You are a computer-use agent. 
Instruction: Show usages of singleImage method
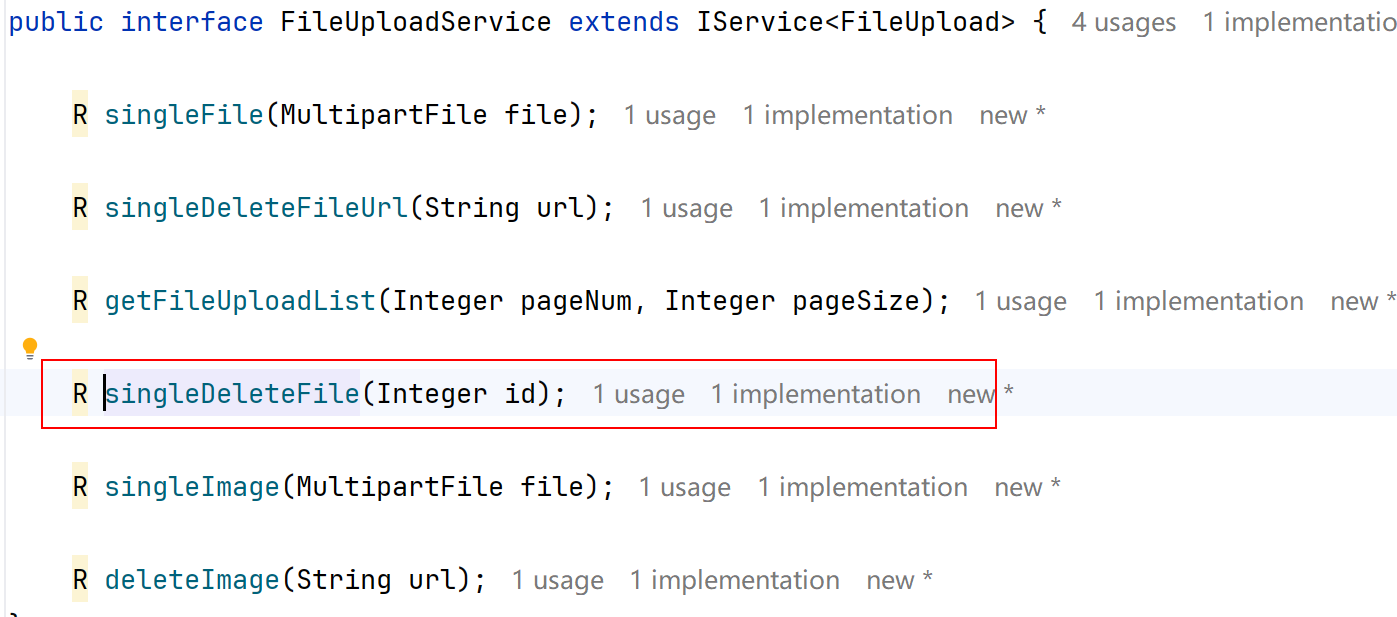(684, 488)
